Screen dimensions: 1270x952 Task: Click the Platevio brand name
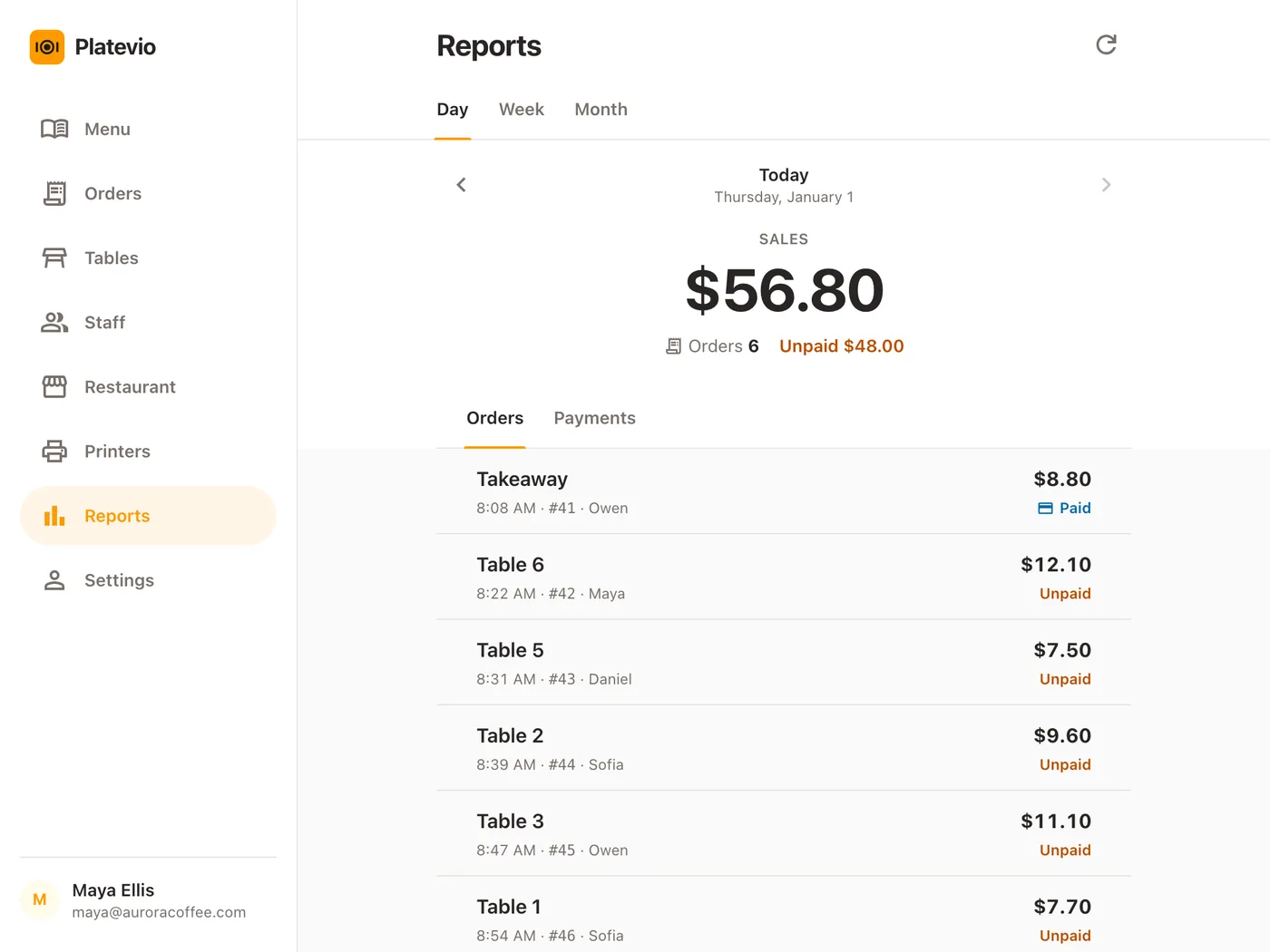[115, 47]
